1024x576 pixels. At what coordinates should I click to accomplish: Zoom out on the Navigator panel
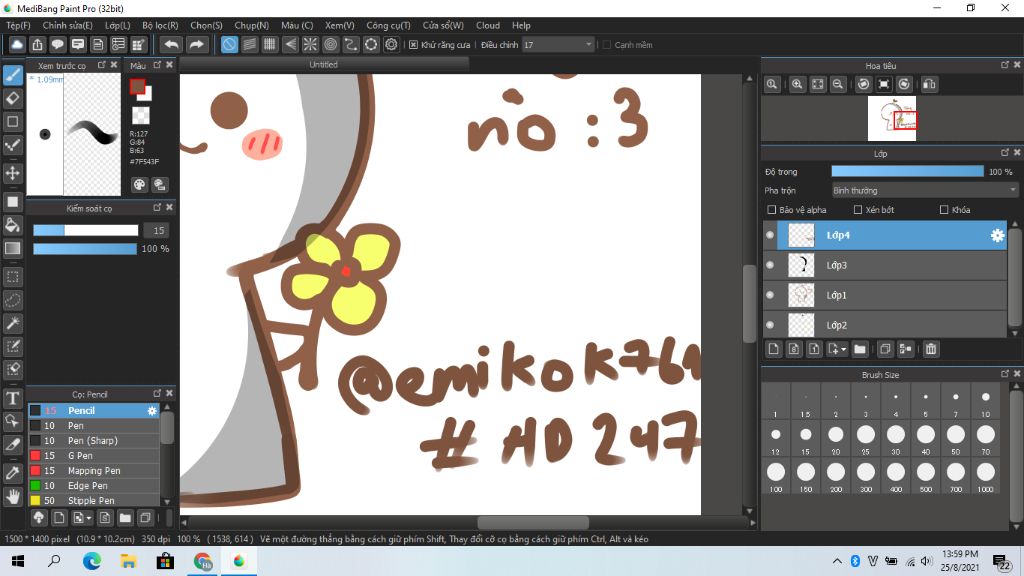click(838, 84)
